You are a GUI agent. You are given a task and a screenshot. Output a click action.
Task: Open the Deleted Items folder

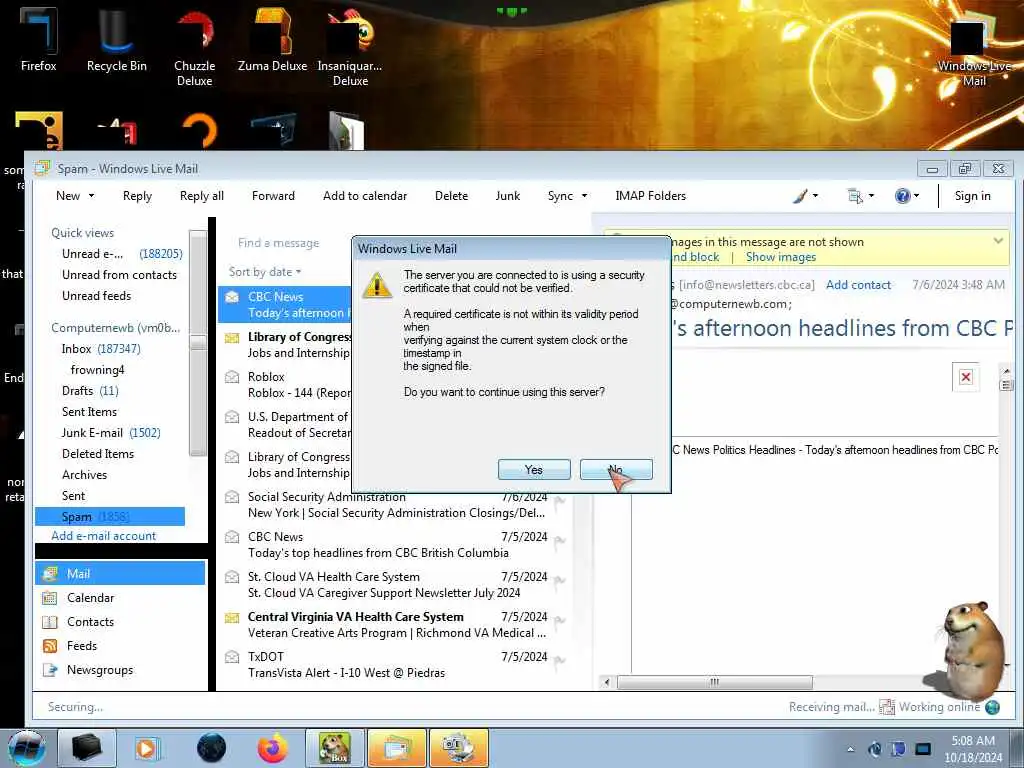click(x=97, y=453)
